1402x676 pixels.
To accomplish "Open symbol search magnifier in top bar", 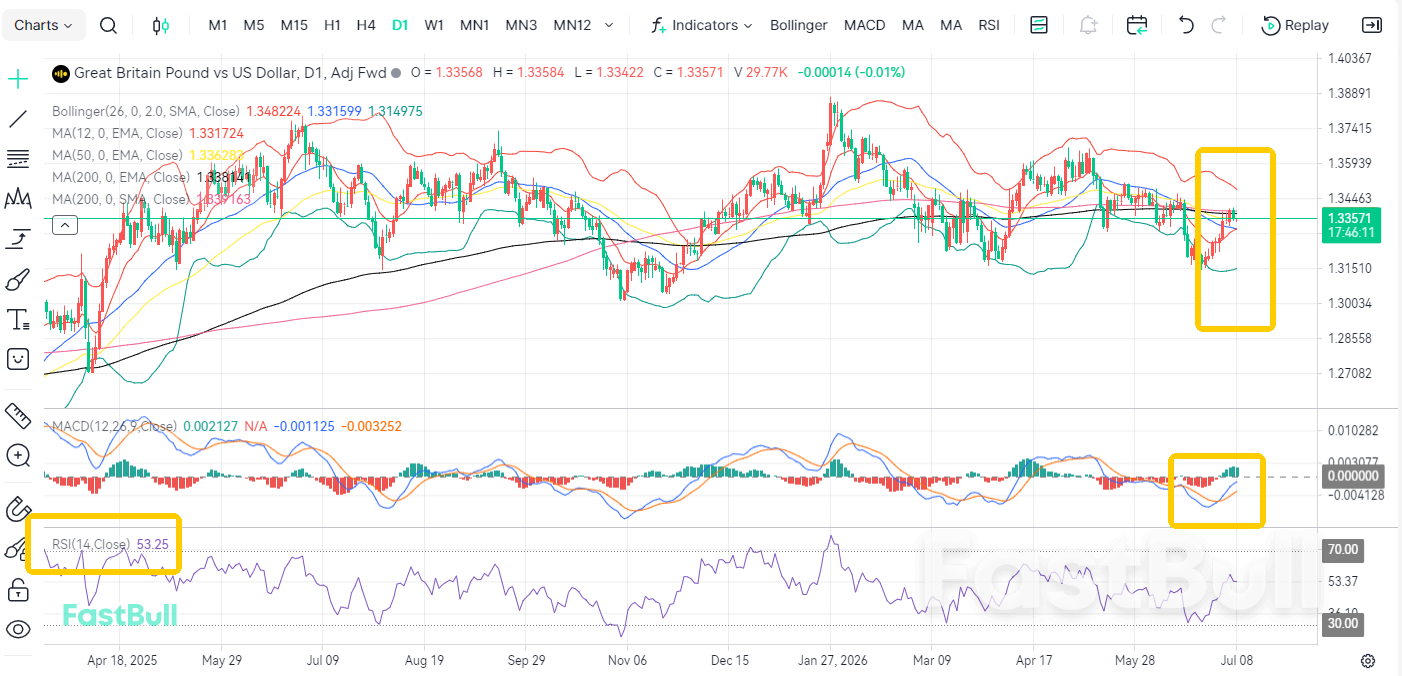I will [109, 25].
